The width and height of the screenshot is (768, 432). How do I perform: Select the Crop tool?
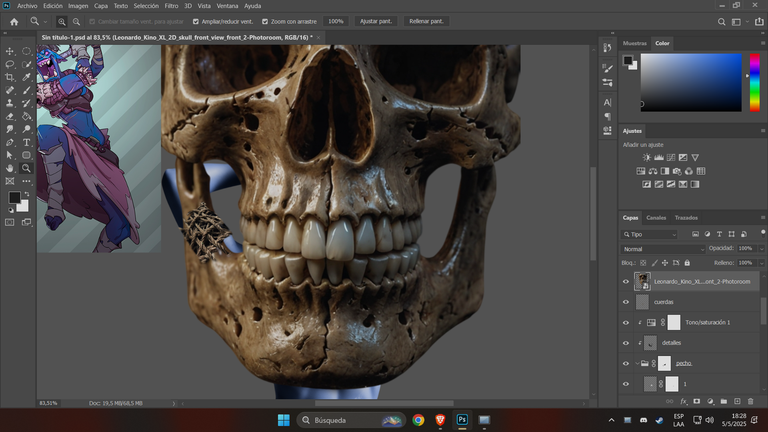[x=9, y=77]
